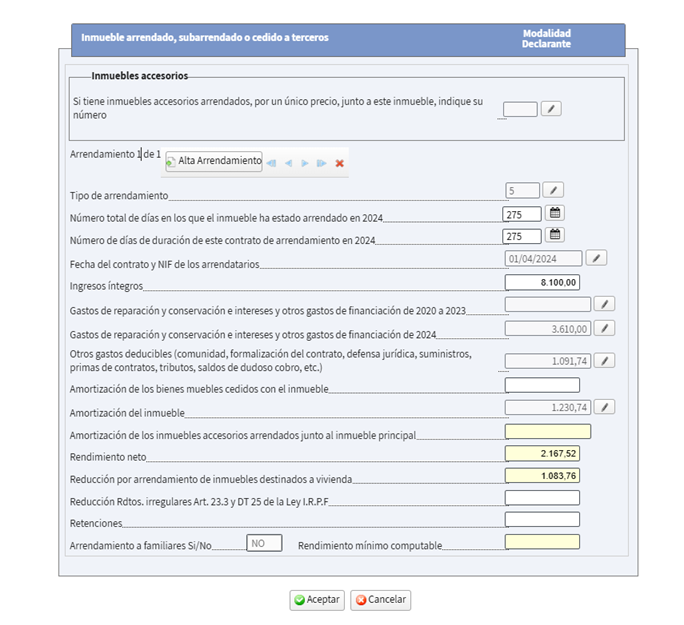This screenshot has width=684, height=625.
Task: Edit gastos de reparación de 2024
Action: click(604, 328)
